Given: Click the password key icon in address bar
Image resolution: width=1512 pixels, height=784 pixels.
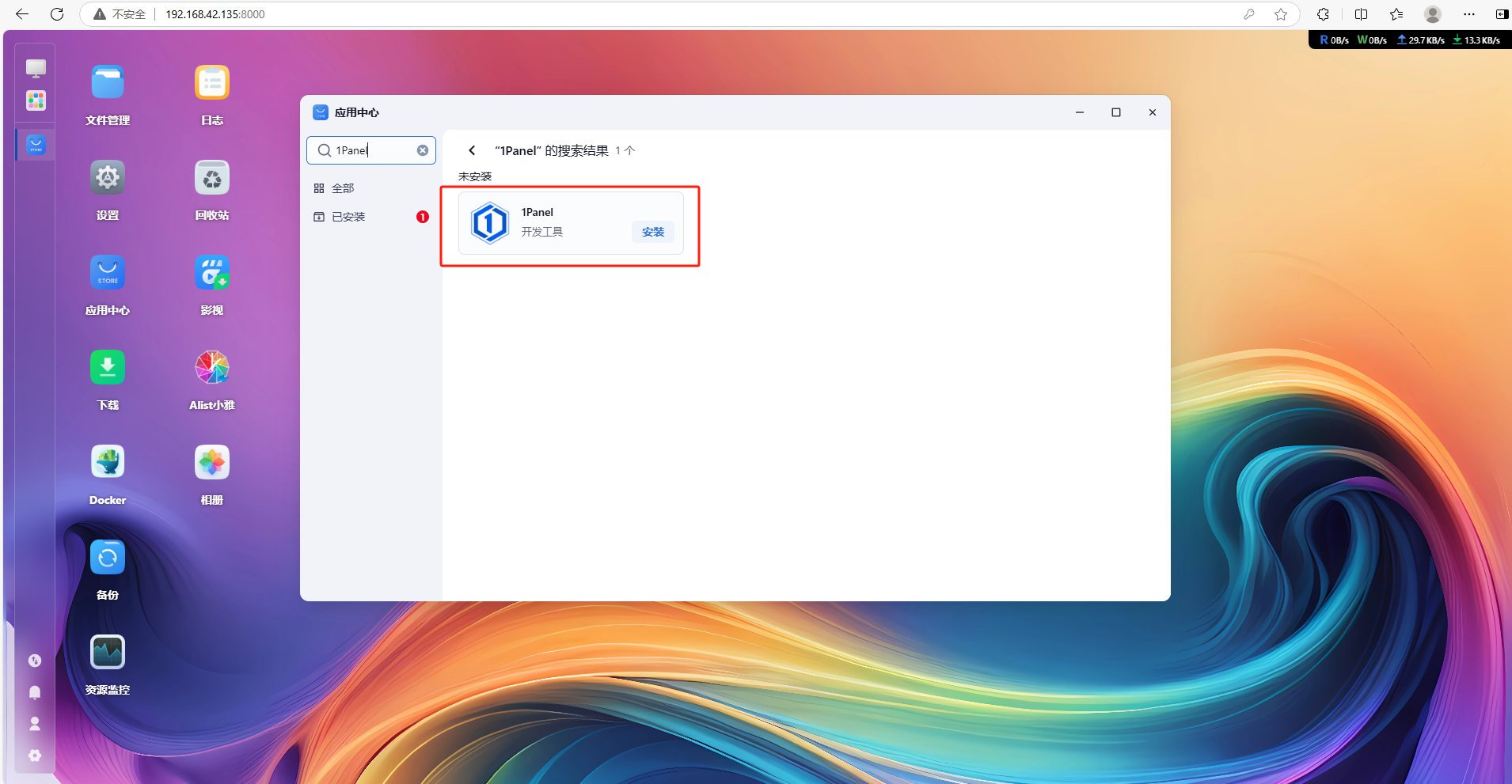Looking at the screenshot, I should click(1249, 14).
